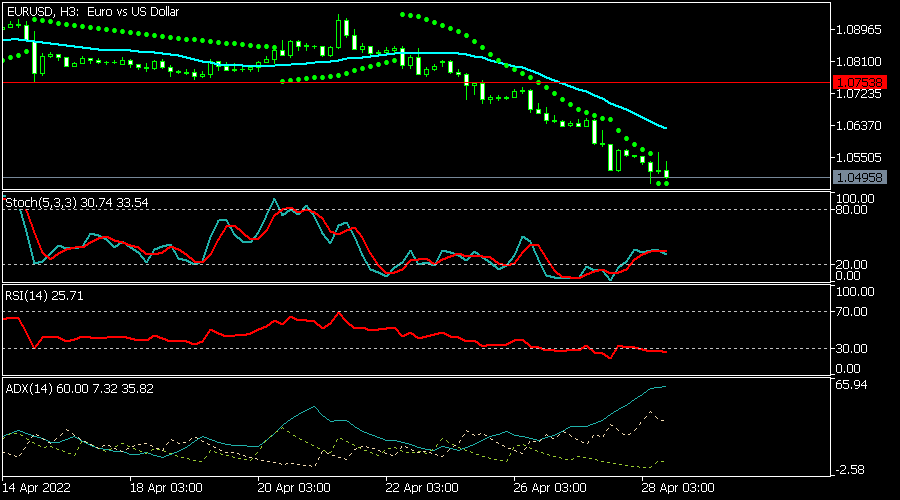Click the 1.06370 price scale value

click(858, 125)
